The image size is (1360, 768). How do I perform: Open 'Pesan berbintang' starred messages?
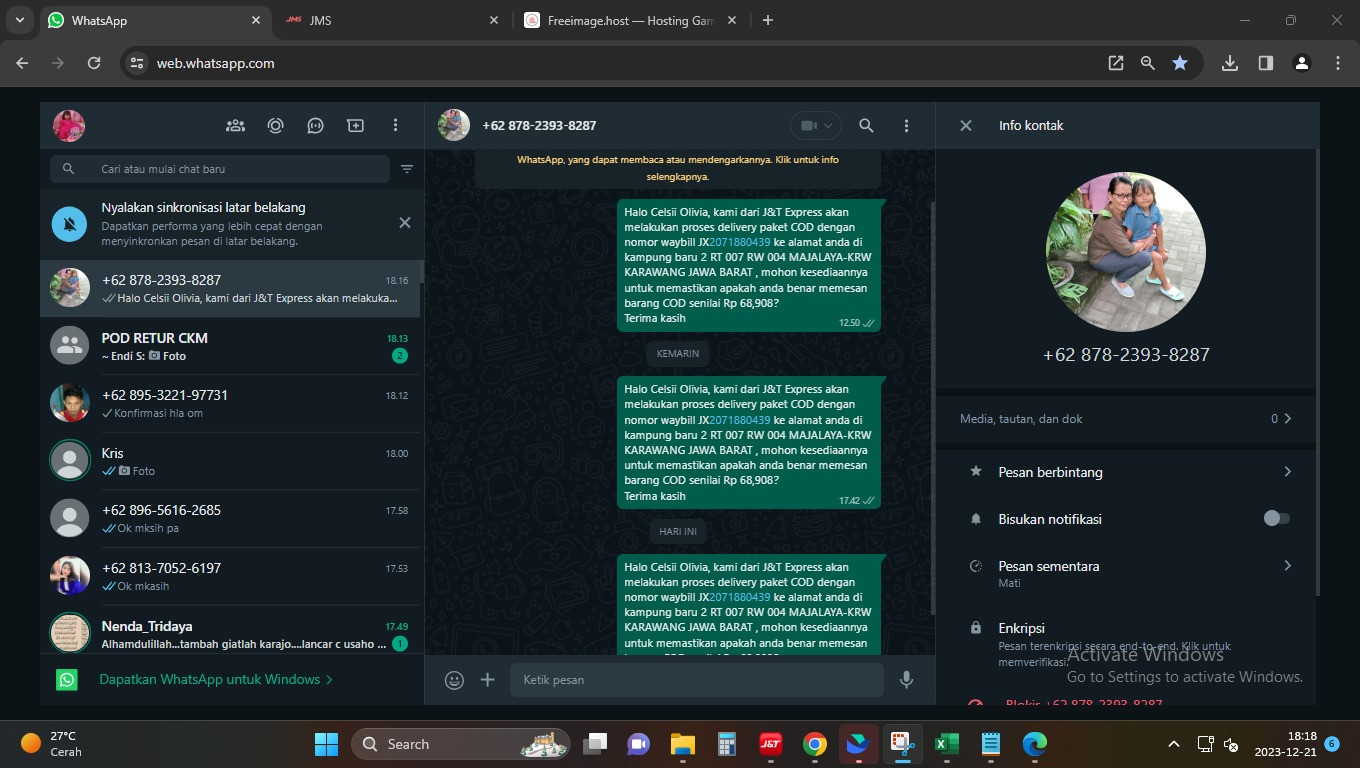tap(1126, 472)
